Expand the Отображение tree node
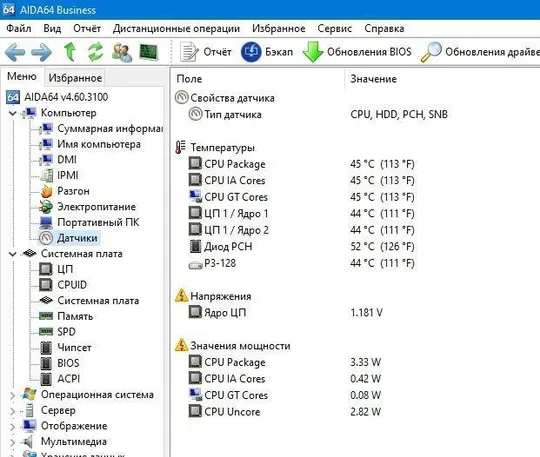Screen dimensions: 540x457 click(x=12, y=427)
